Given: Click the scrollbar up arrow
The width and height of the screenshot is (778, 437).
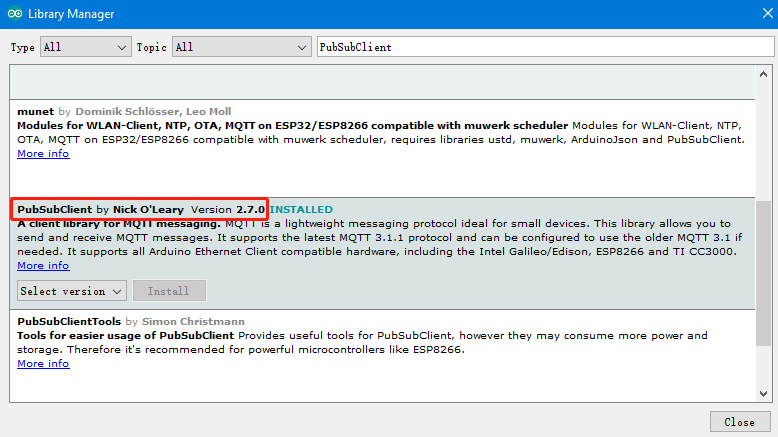Looking at the screenshot, I should (763, 74).
